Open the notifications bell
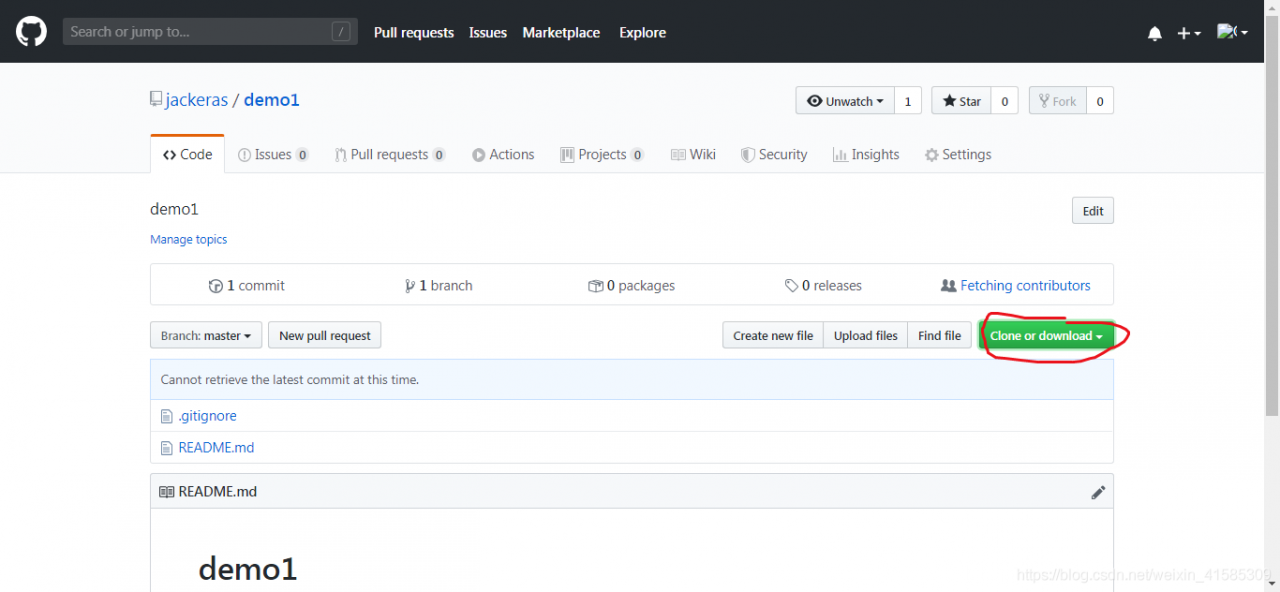 tap(1155, 33)
